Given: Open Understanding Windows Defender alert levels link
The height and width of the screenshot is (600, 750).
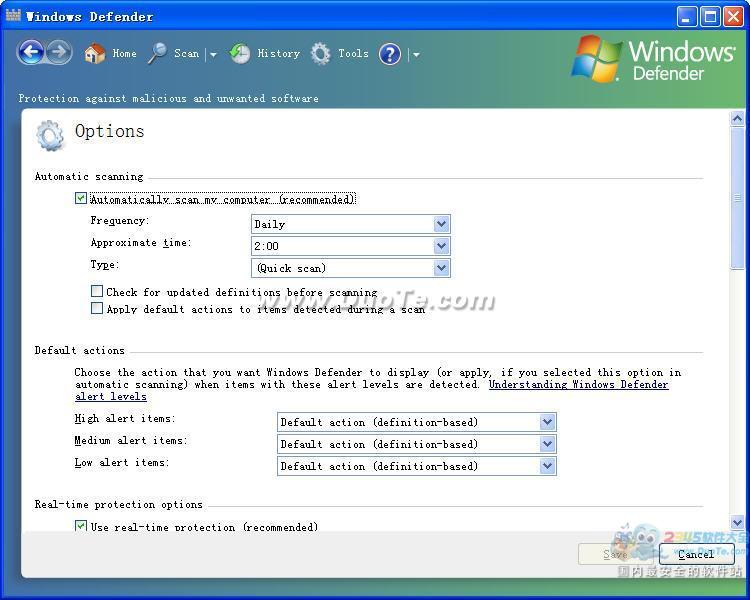Looking at the screenshot, I should [578, 384].
